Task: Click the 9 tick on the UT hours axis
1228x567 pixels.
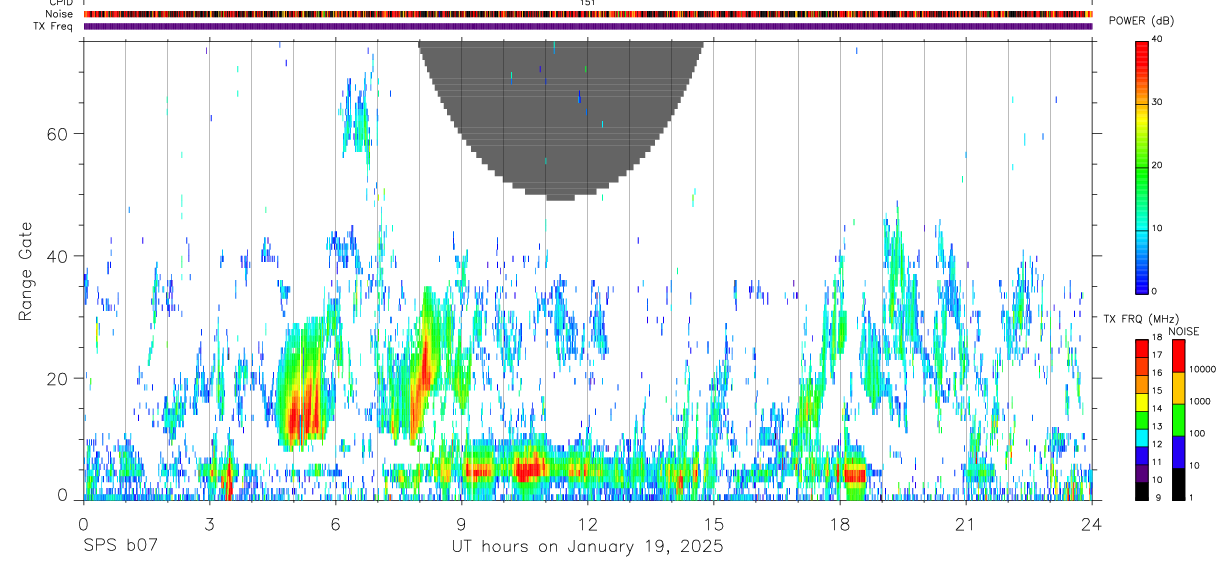Action: tap(461, 523)
